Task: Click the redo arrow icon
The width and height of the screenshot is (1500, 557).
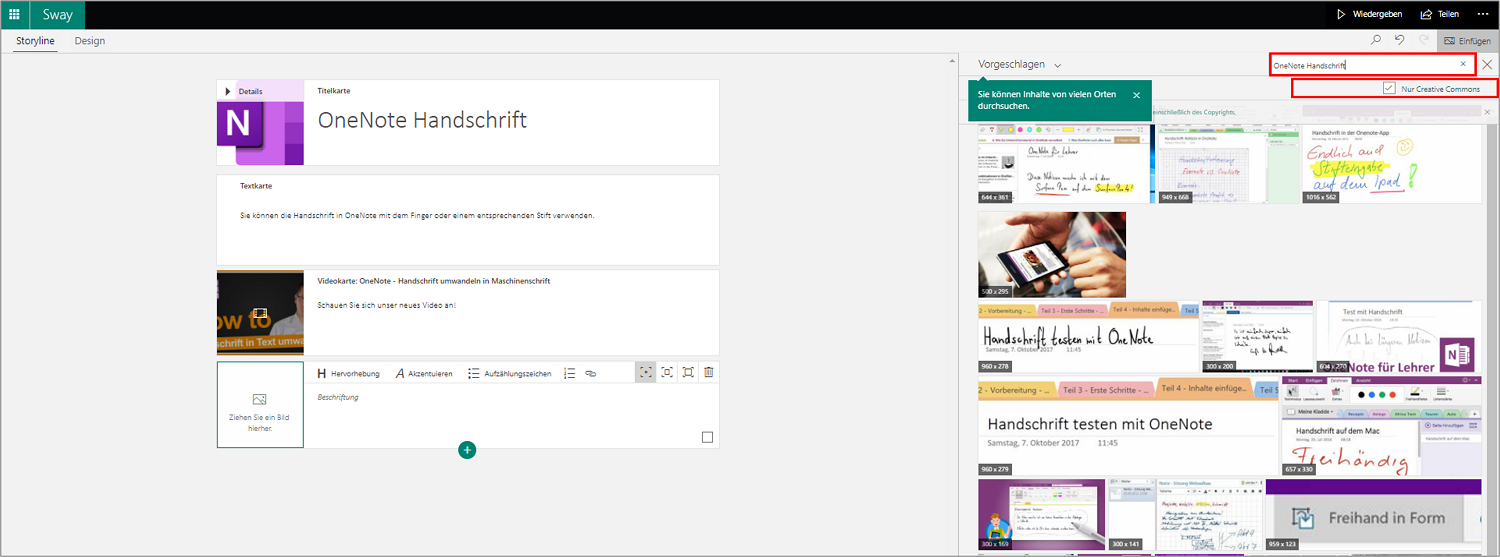Action: click(1422, 41)
